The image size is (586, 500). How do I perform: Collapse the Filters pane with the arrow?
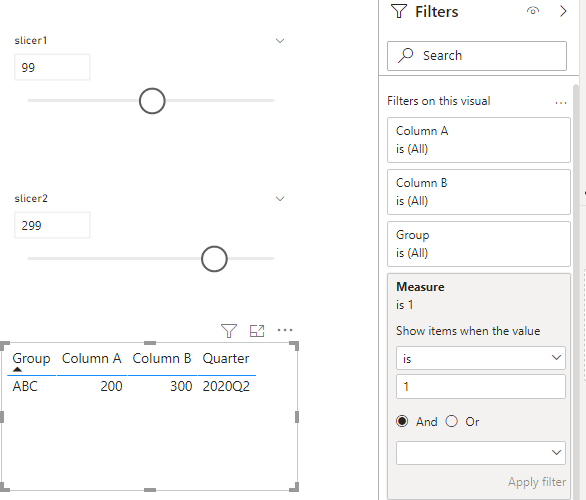[563, 11]
